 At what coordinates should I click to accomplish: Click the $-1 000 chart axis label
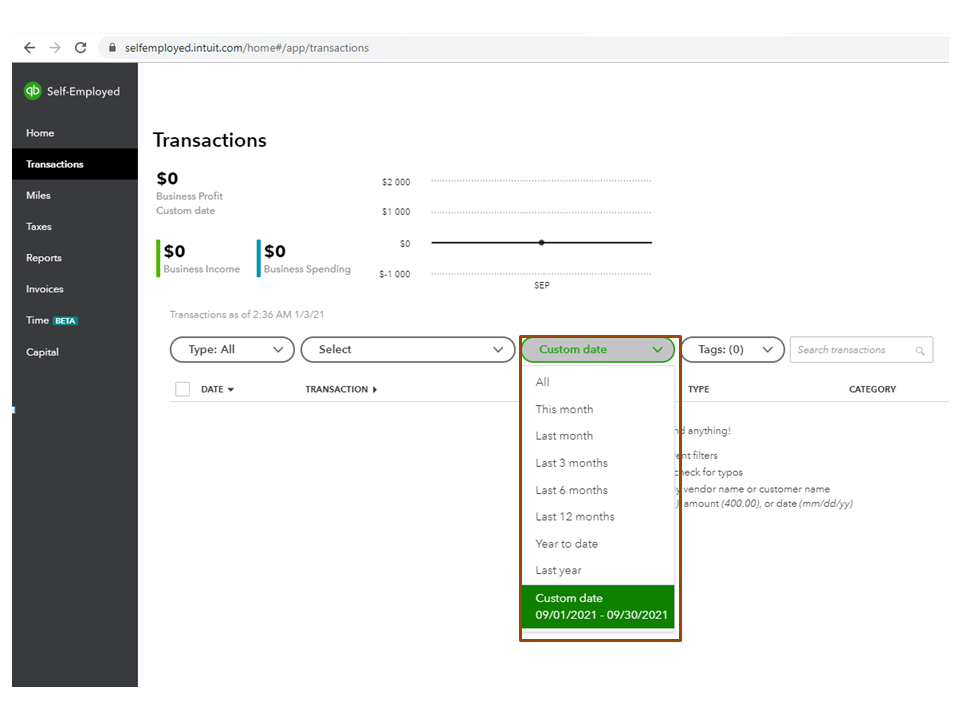click(395, 274)
